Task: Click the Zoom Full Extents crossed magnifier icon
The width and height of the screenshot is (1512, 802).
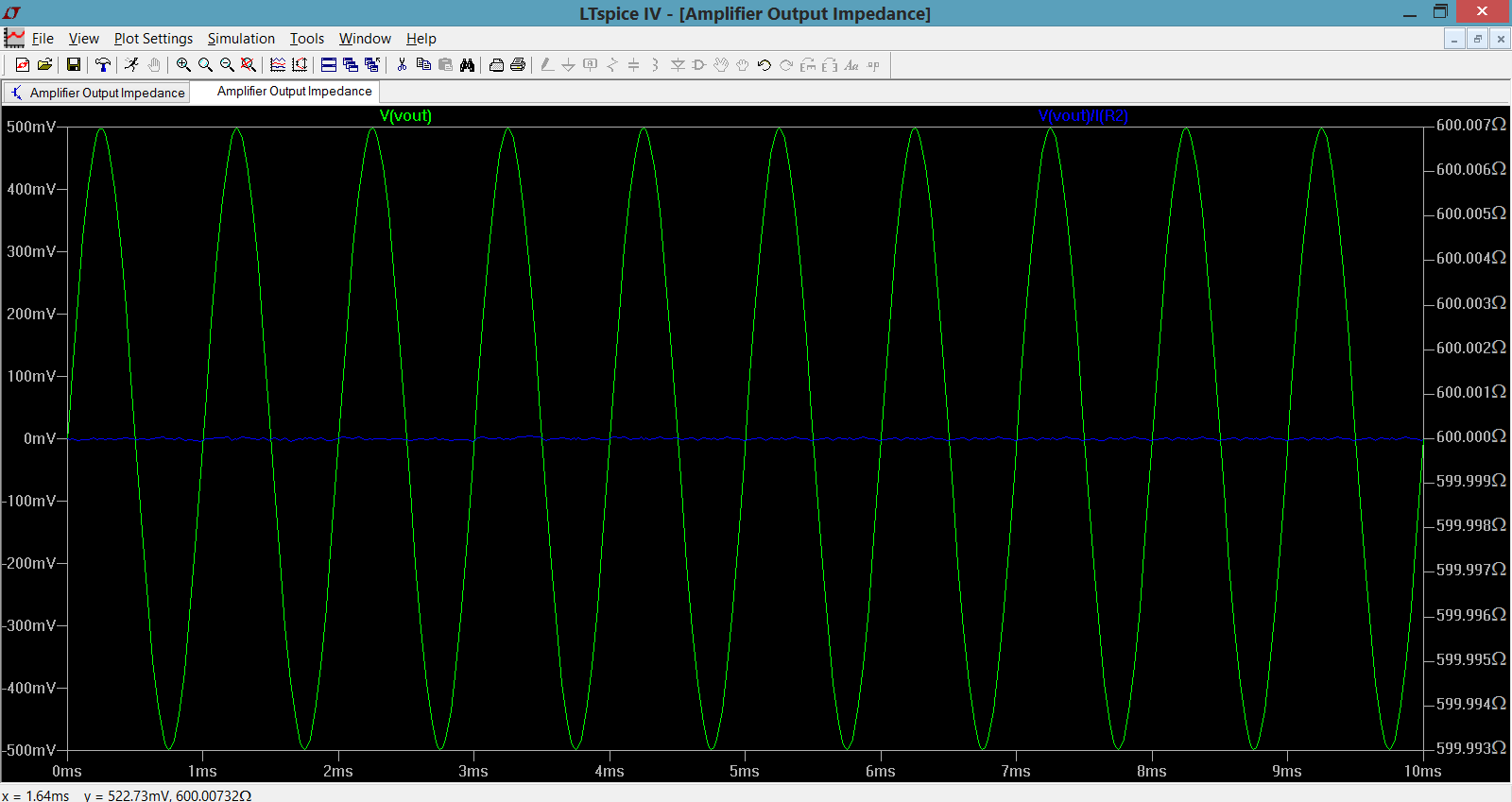Action: point(249,64)
